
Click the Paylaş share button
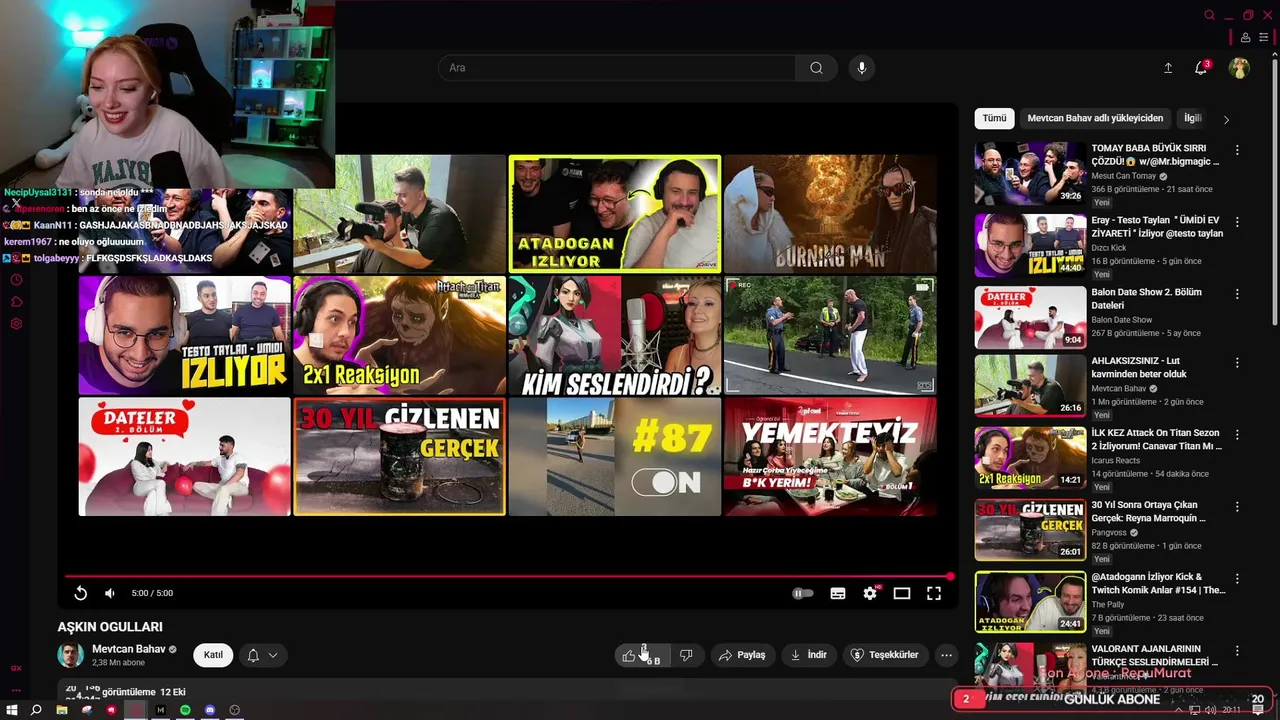742,655
